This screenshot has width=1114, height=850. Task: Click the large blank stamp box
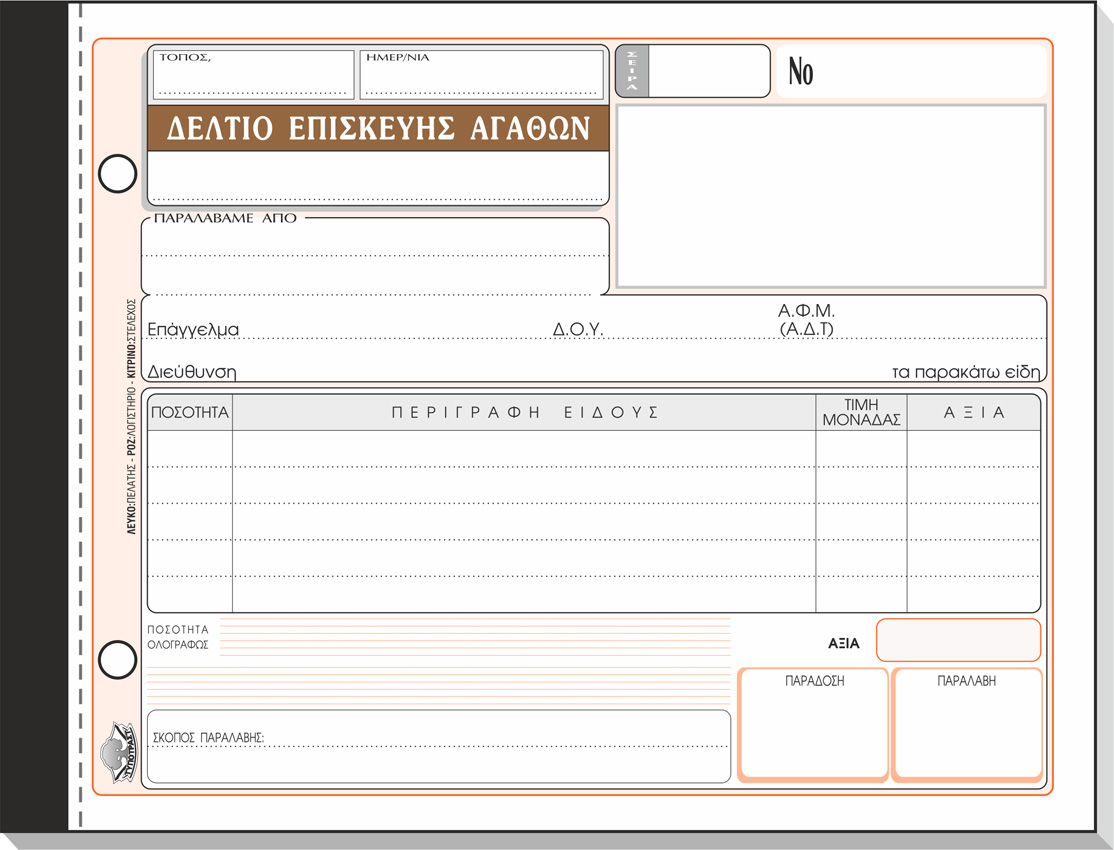pos(831,196)
